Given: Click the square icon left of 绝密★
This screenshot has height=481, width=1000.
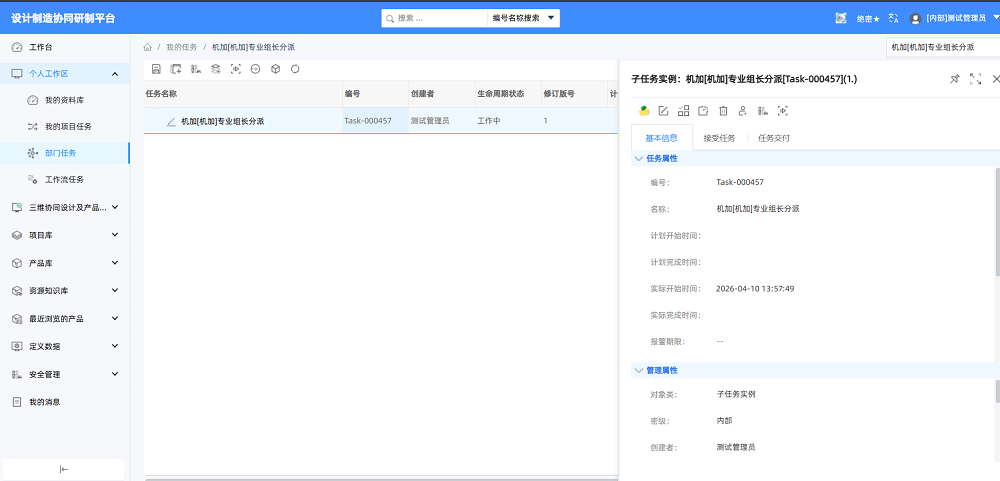Looking at the screenshot, I should coord(841,18).
